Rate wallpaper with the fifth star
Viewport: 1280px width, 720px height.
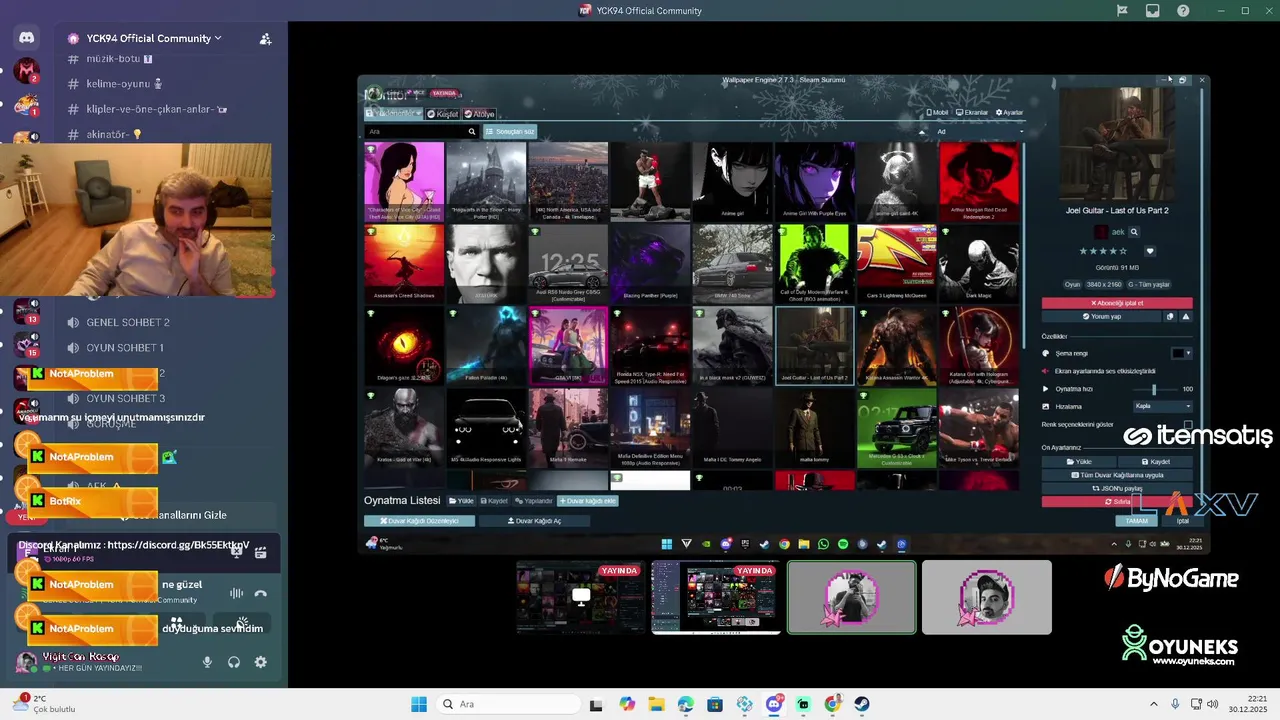(1123, 251)
